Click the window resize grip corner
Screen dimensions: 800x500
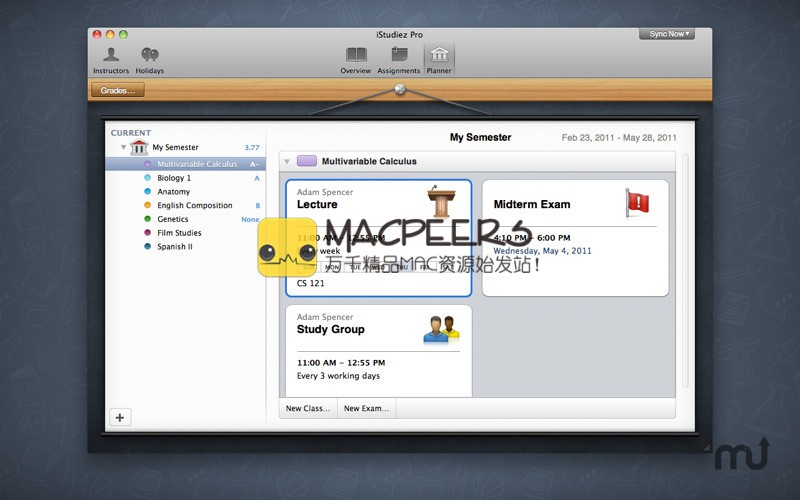[707, 447]
